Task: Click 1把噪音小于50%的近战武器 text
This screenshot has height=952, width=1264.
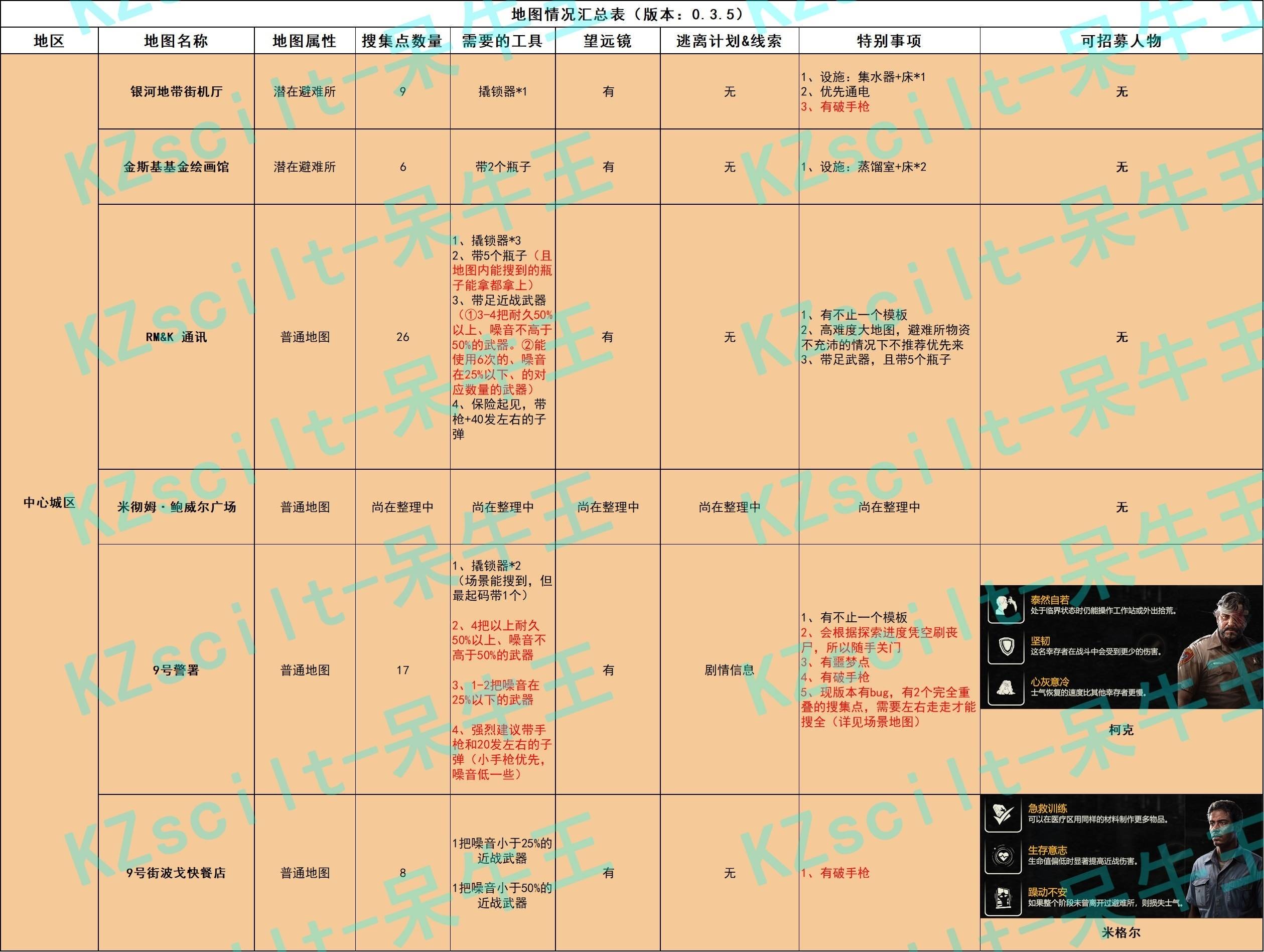Action: point(502,895)
